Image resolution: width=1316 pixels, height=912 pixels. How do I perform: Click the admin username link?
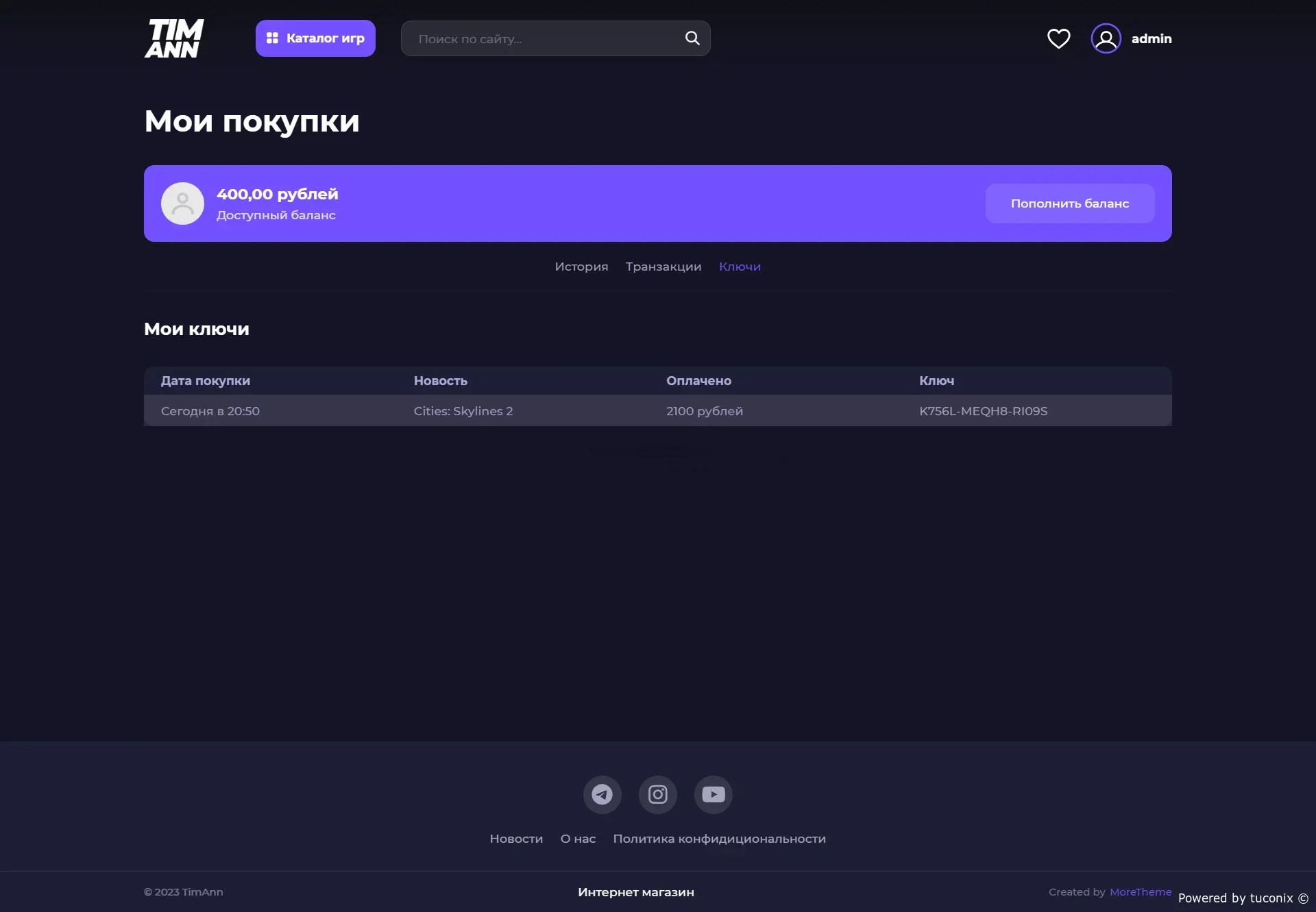click(1151, 39)
